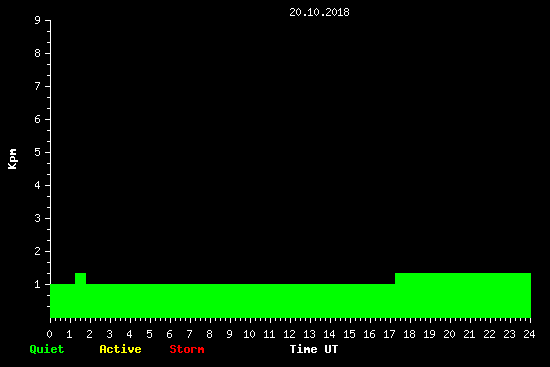
Task: Click the small green spike near hour 1.5
Action: pyautogui.click(x=80, y=279)
